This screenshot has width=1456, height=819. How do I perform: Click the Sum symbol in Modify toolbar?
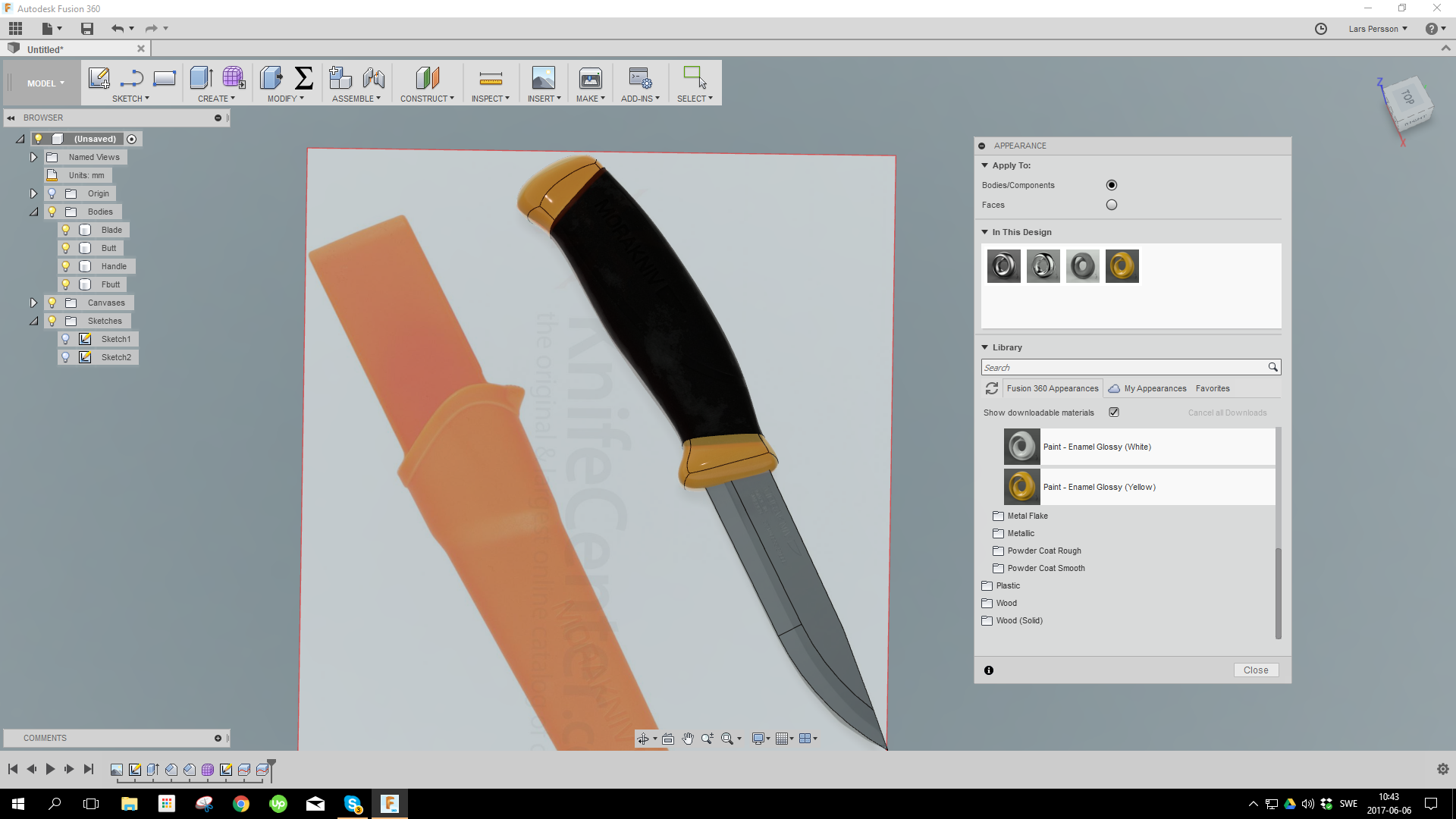(304, 77)
